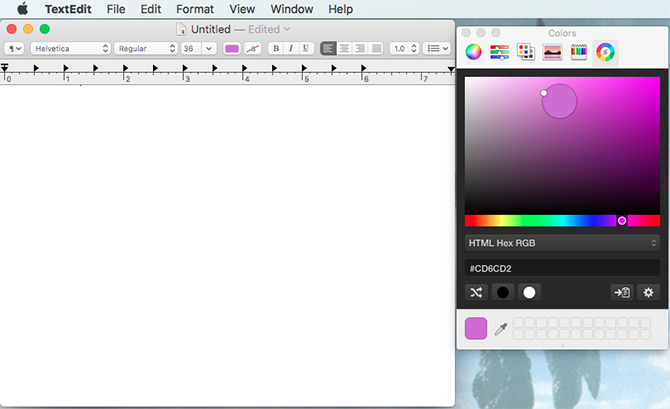Close the TextEdit document window
This screenshot has width=670, height=409.
[12, 29]
